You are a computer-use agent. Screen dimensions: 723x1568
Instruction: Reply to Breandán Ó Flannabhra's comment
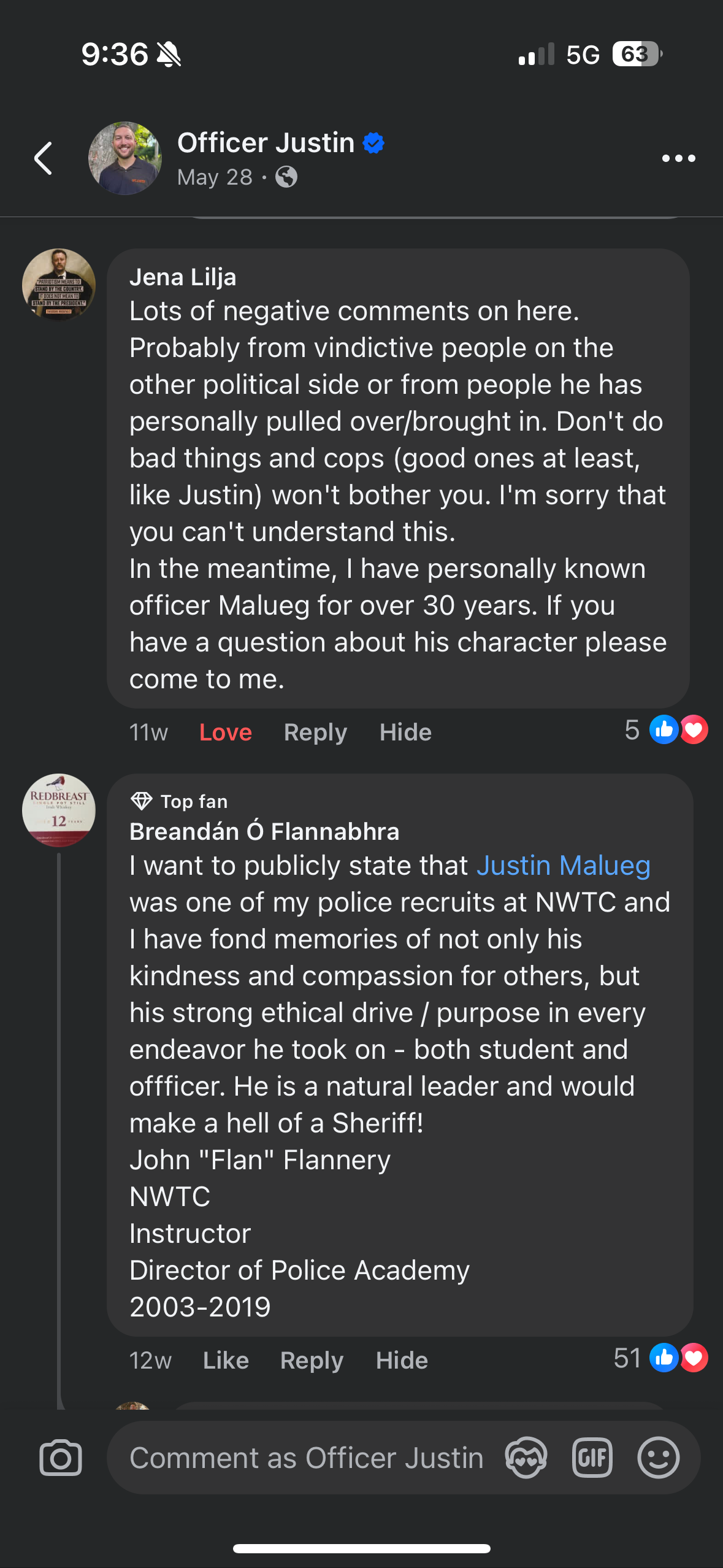312,1360
